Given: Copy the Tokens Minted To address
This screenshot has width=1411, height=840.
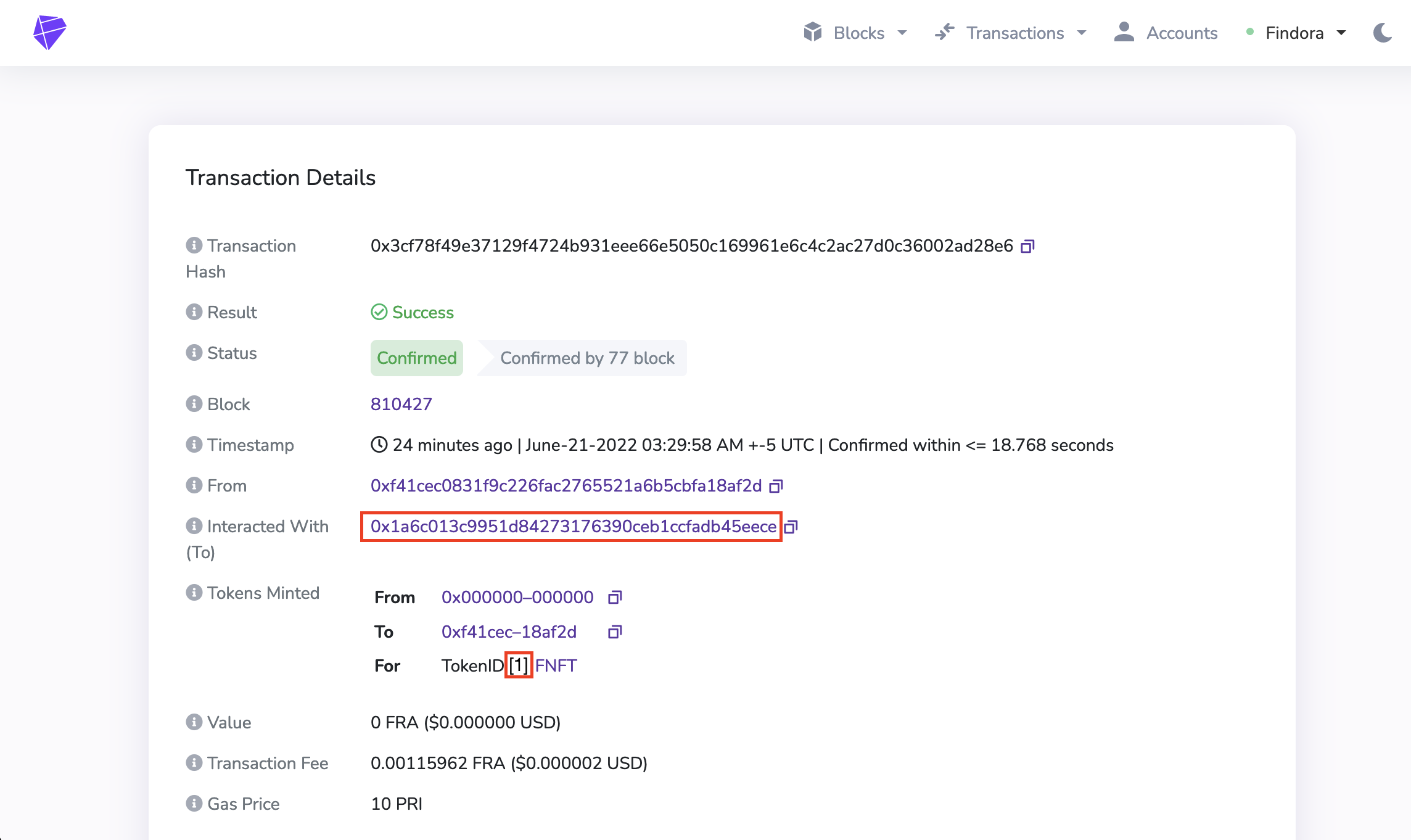Looking at the screenshot, I should [x=614, y=632].
